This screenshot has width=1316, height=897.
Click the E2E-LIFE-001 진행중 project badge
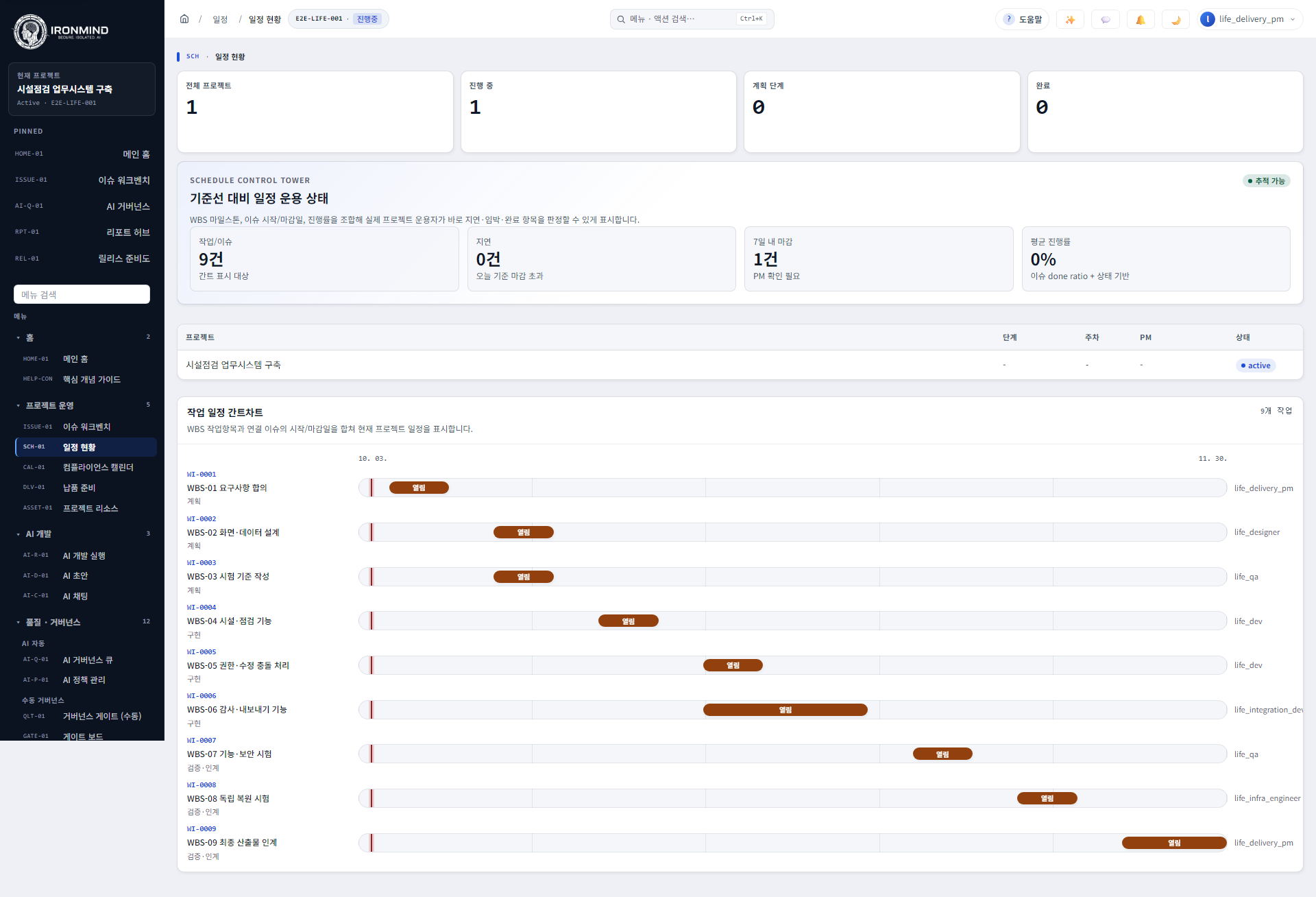click(x=338, y=19)
